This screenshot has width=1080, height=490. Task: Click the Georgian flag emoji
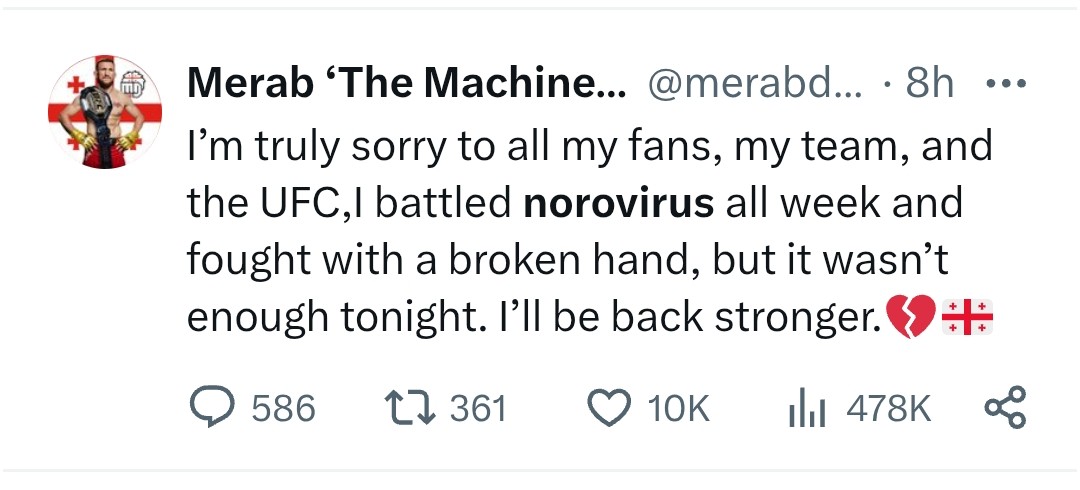967,318
